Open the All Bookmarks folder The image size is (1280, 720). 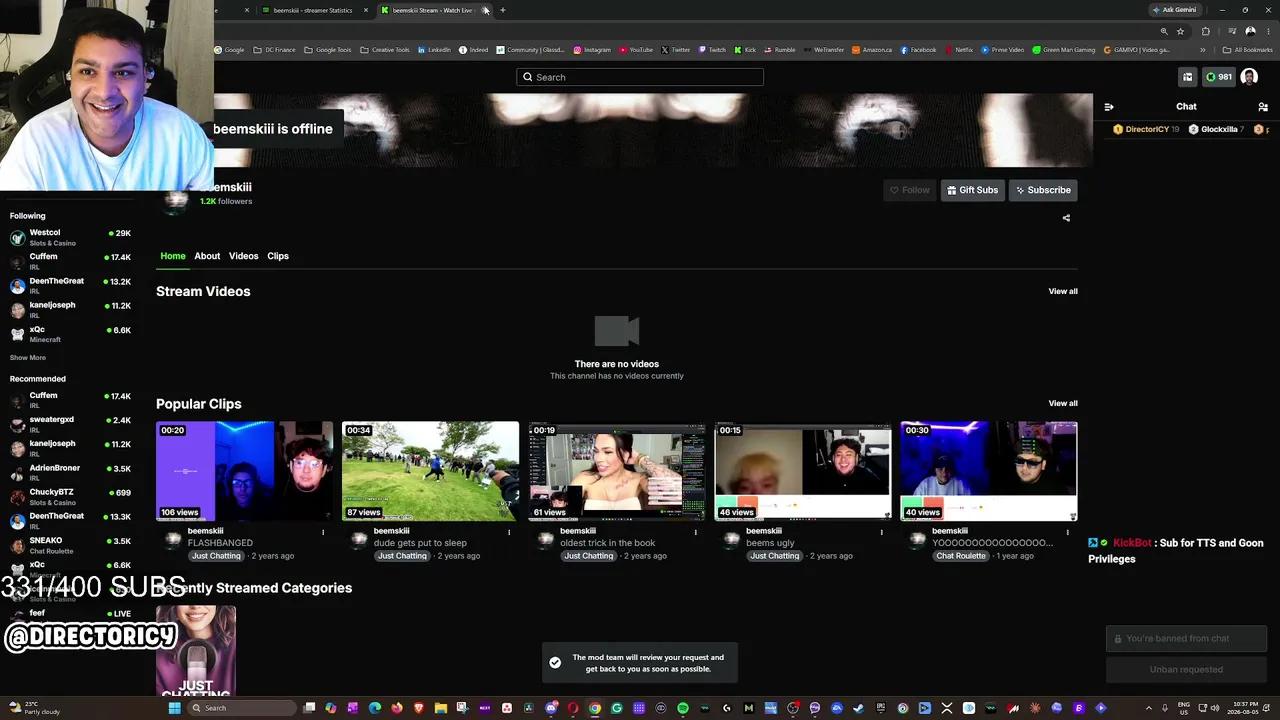pyautogui.click(x=1248, y=50)
